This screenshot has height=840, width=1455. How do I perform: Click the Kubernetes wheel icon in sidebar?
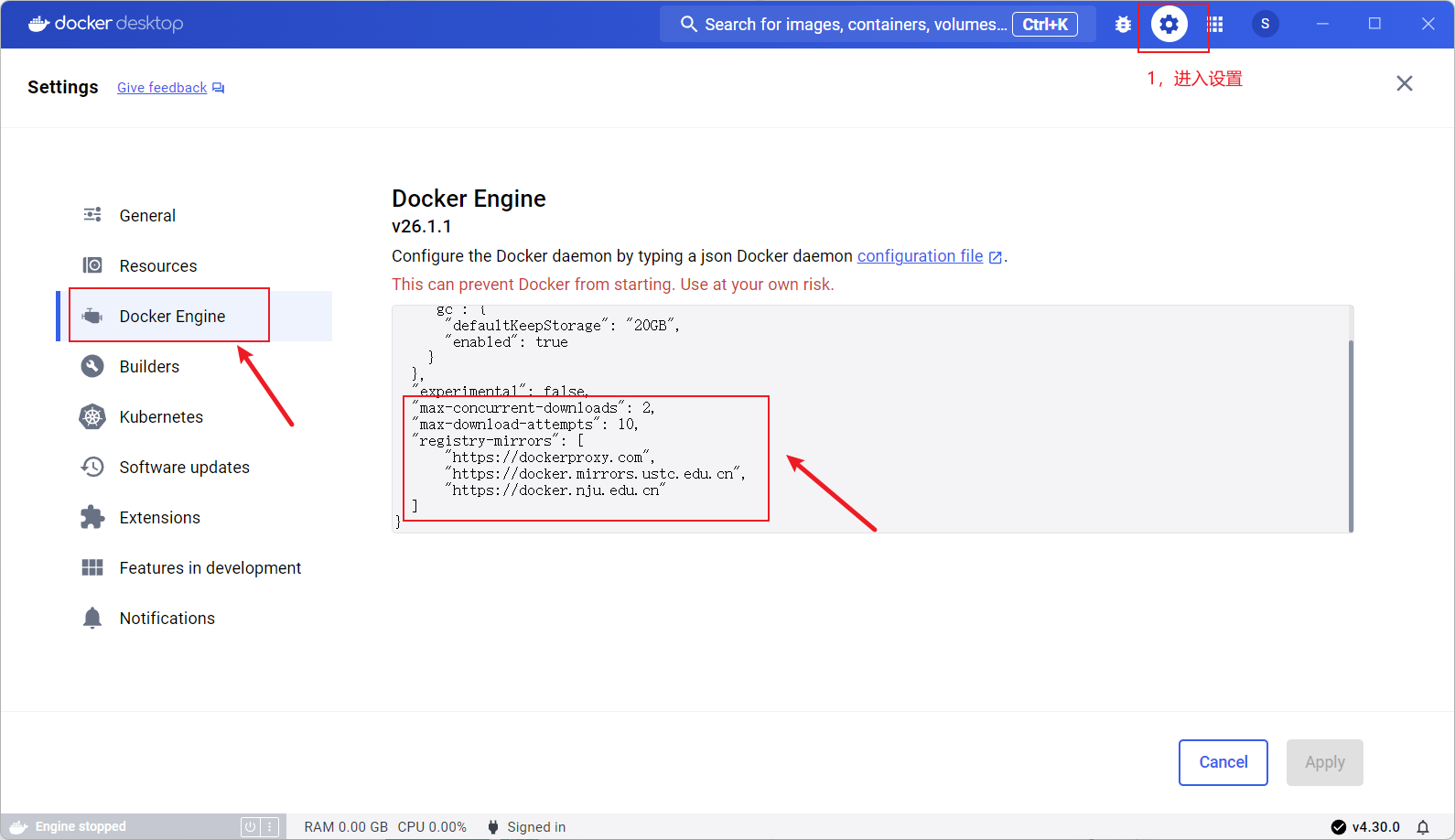(92, 417)
